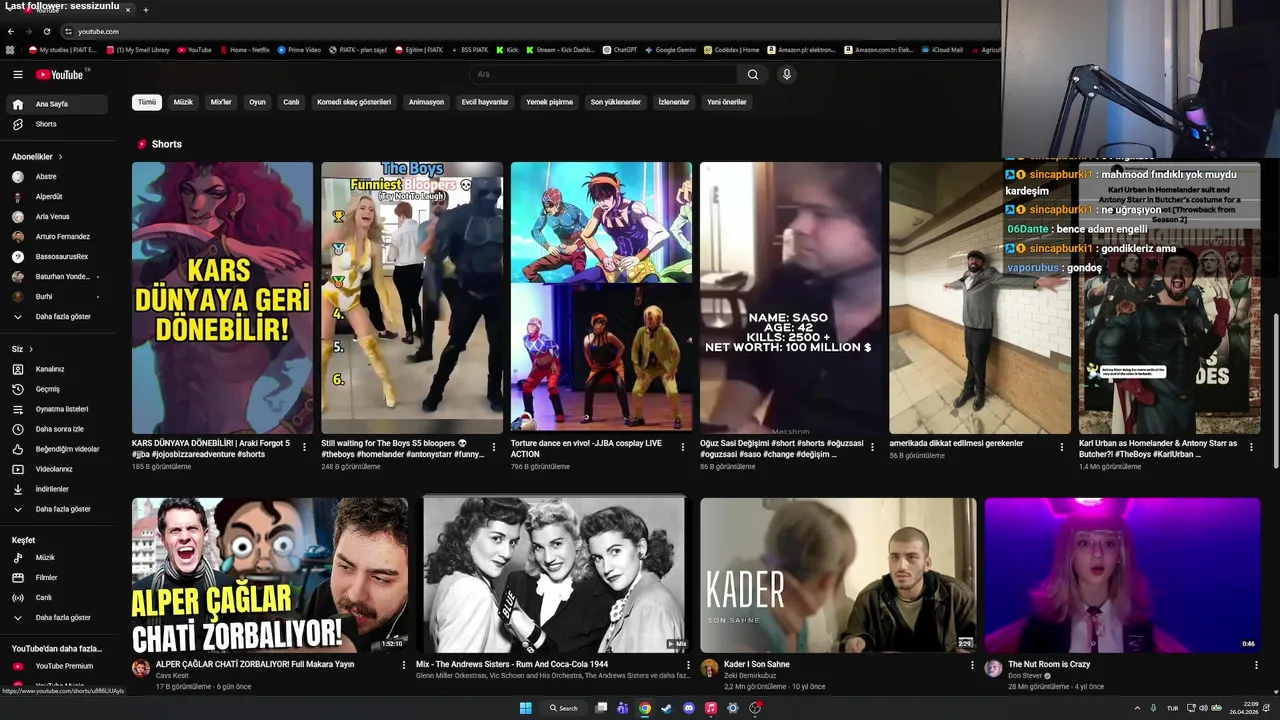Select the Yemek pişirme chip

coord(549,102)
